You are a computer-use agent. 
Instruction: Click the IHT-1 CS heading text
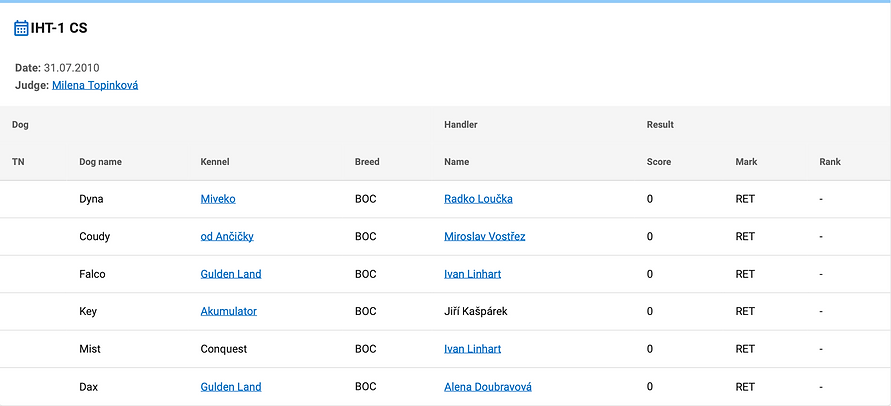click(59, 28)
